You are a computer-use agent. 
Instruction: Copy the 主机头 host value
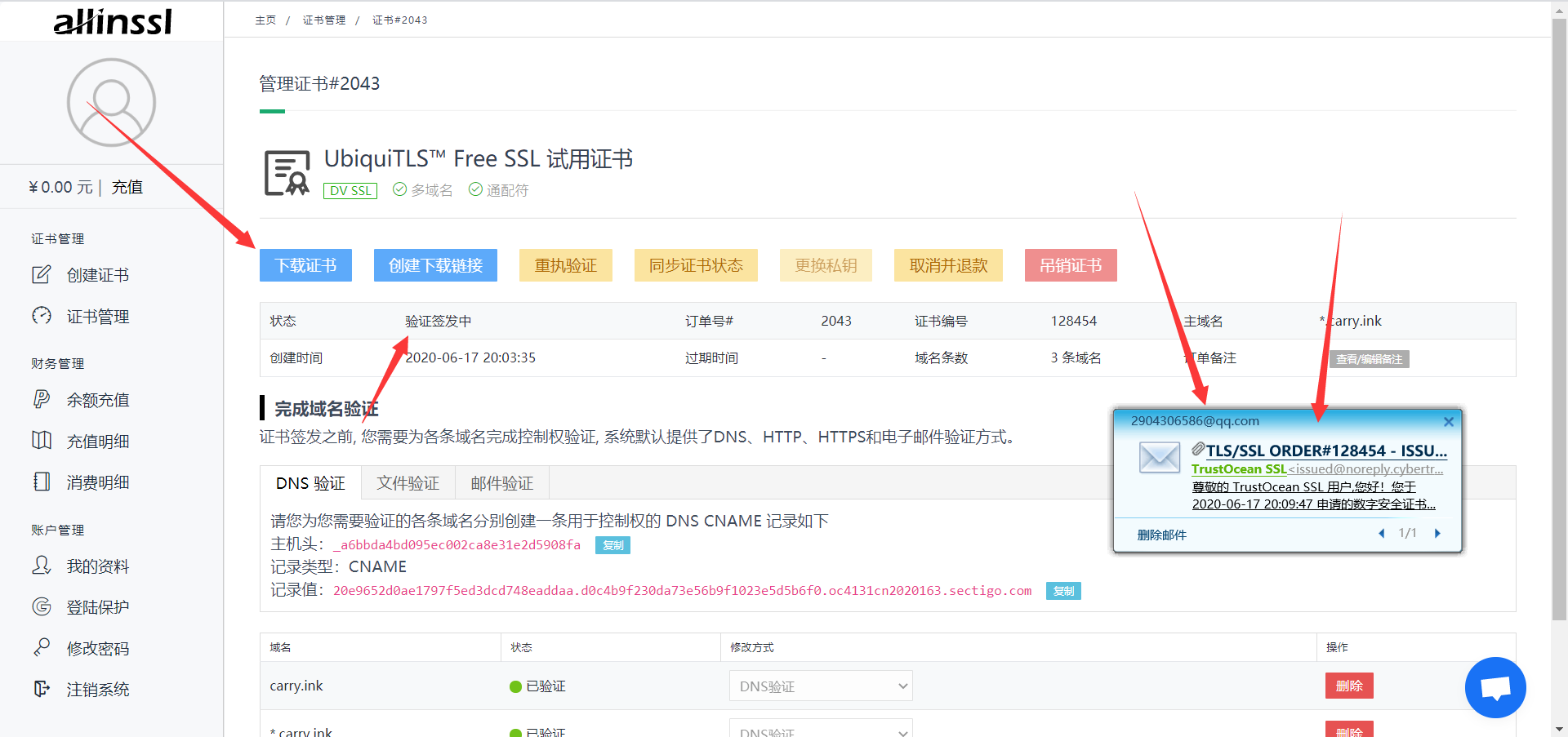coord(612,545)
